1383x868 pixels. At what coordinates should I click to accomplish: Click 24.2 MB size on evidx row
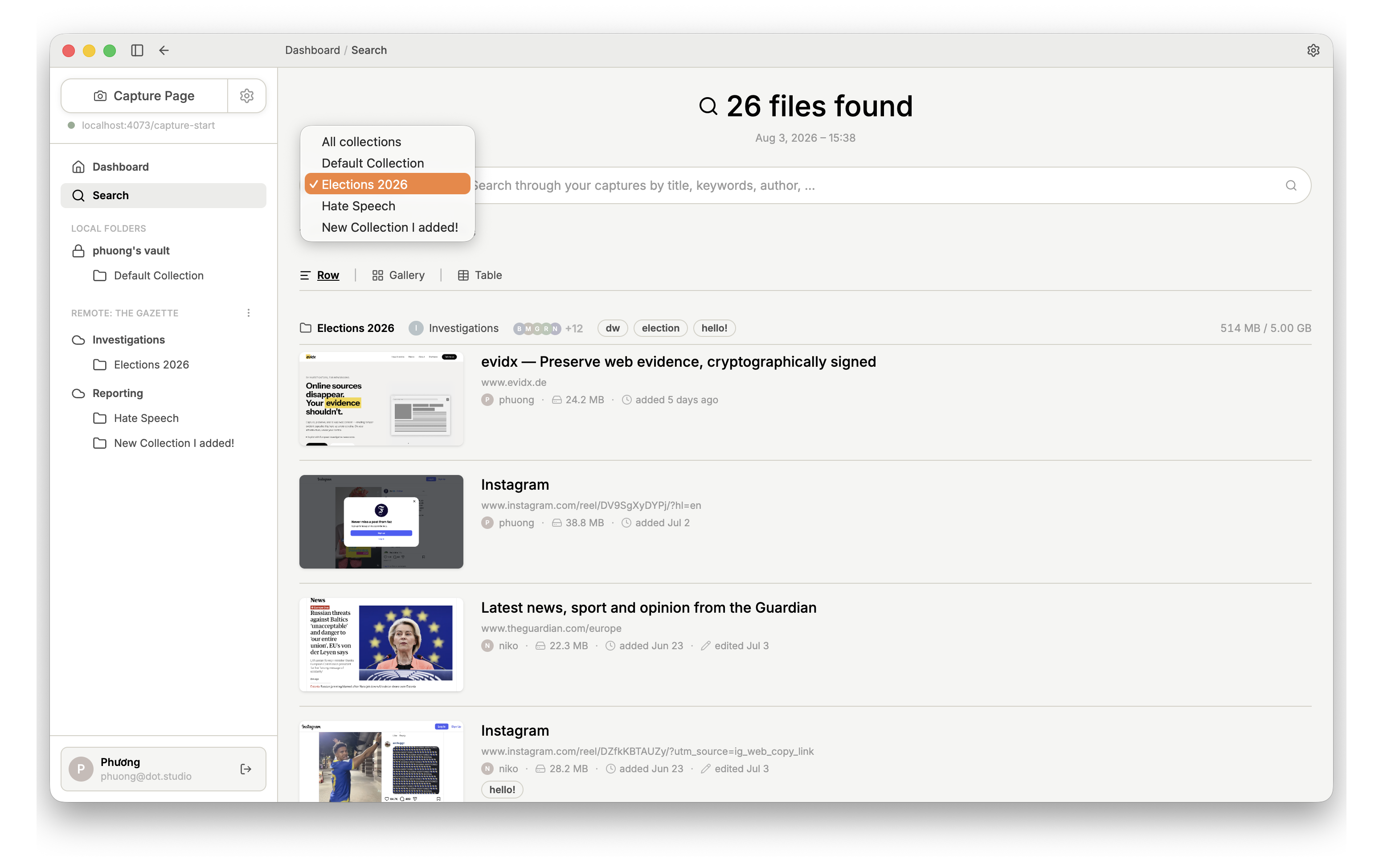tap(578, 400)
